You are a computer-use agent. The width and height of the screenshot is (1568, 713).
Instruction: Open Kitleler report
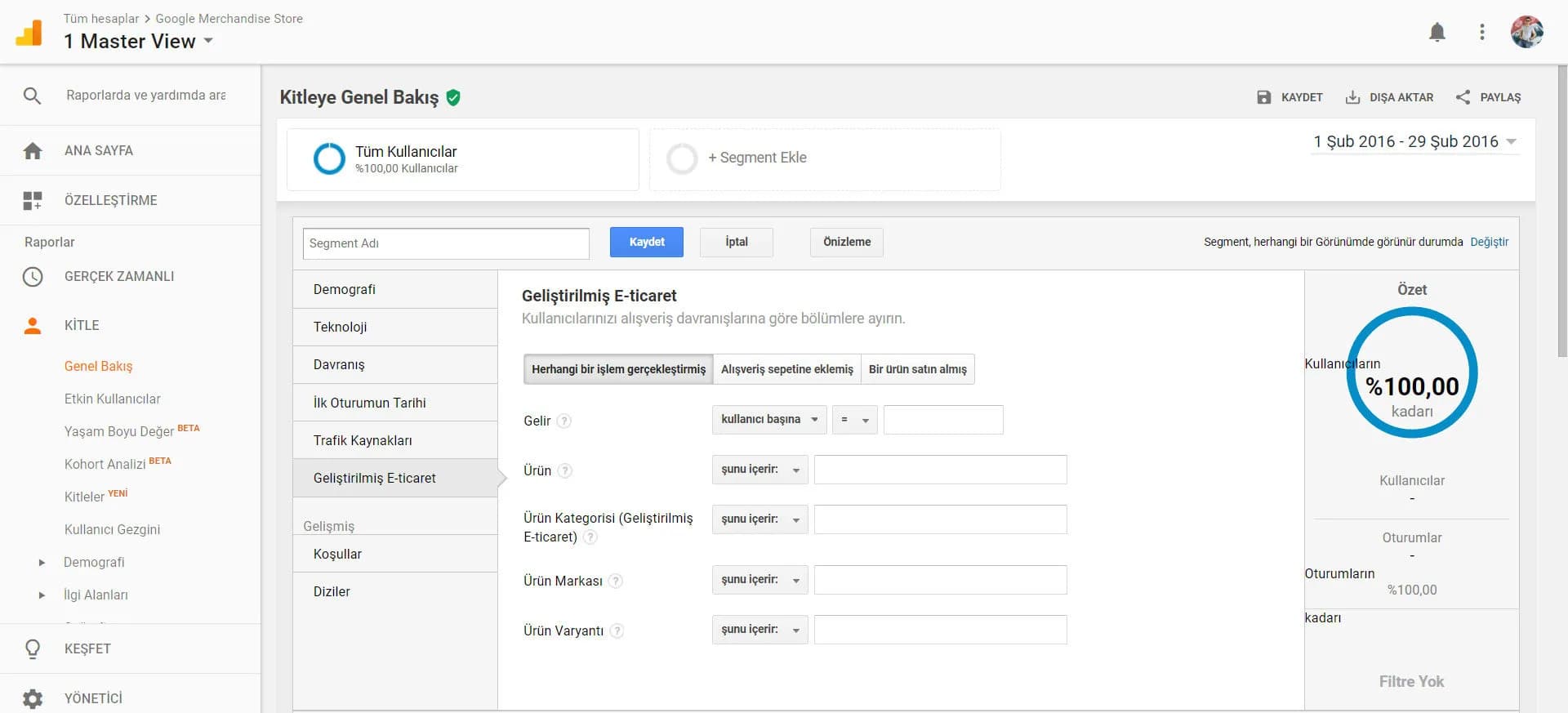click(84, 497)
